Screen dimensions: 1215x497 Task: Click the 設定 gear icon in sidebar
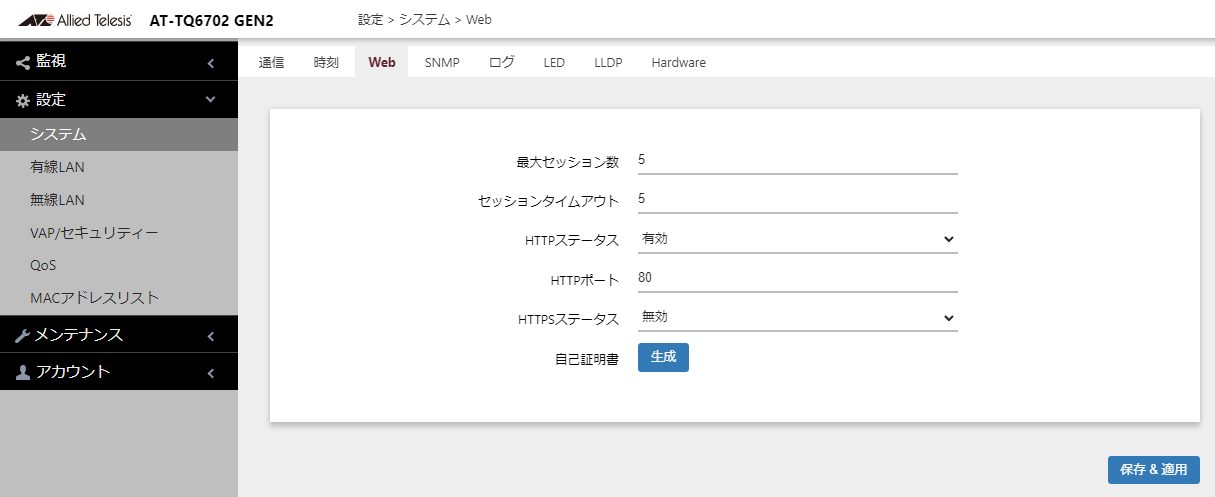23,101
